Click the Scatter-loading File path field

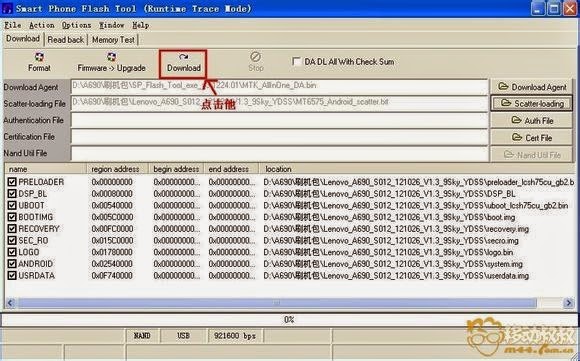click(x=279, y=103)
